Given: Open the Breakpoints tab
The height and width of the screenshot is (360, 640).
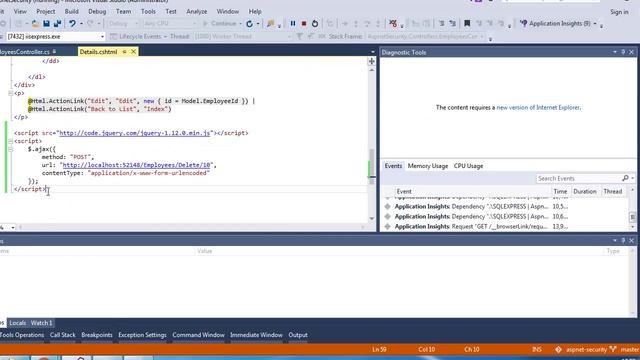Looking at the screenshot, I should click(97, 335).
